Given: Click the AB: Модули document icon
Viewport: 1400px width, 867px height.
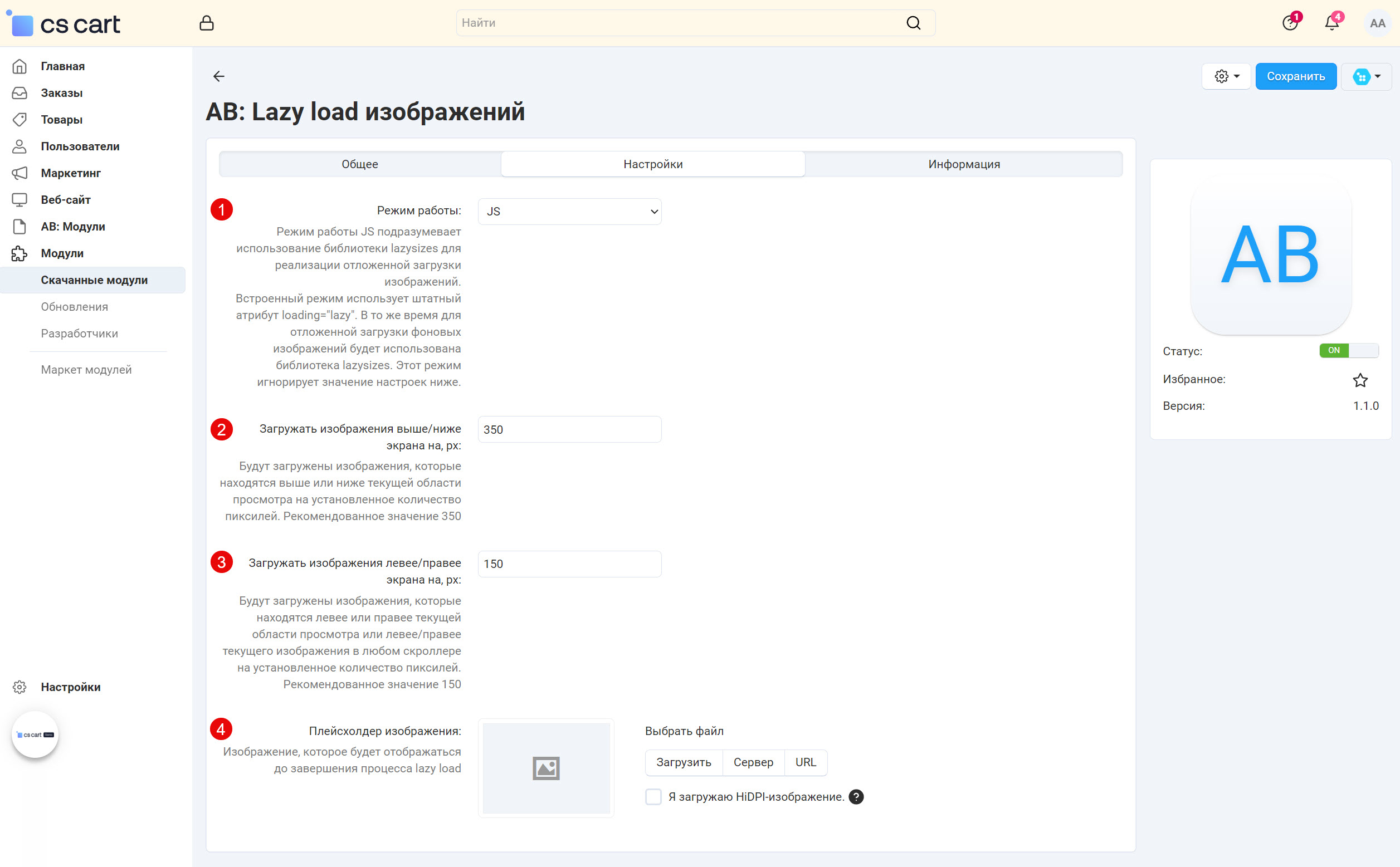Looking at the screenshot, I should pos(19,227).
